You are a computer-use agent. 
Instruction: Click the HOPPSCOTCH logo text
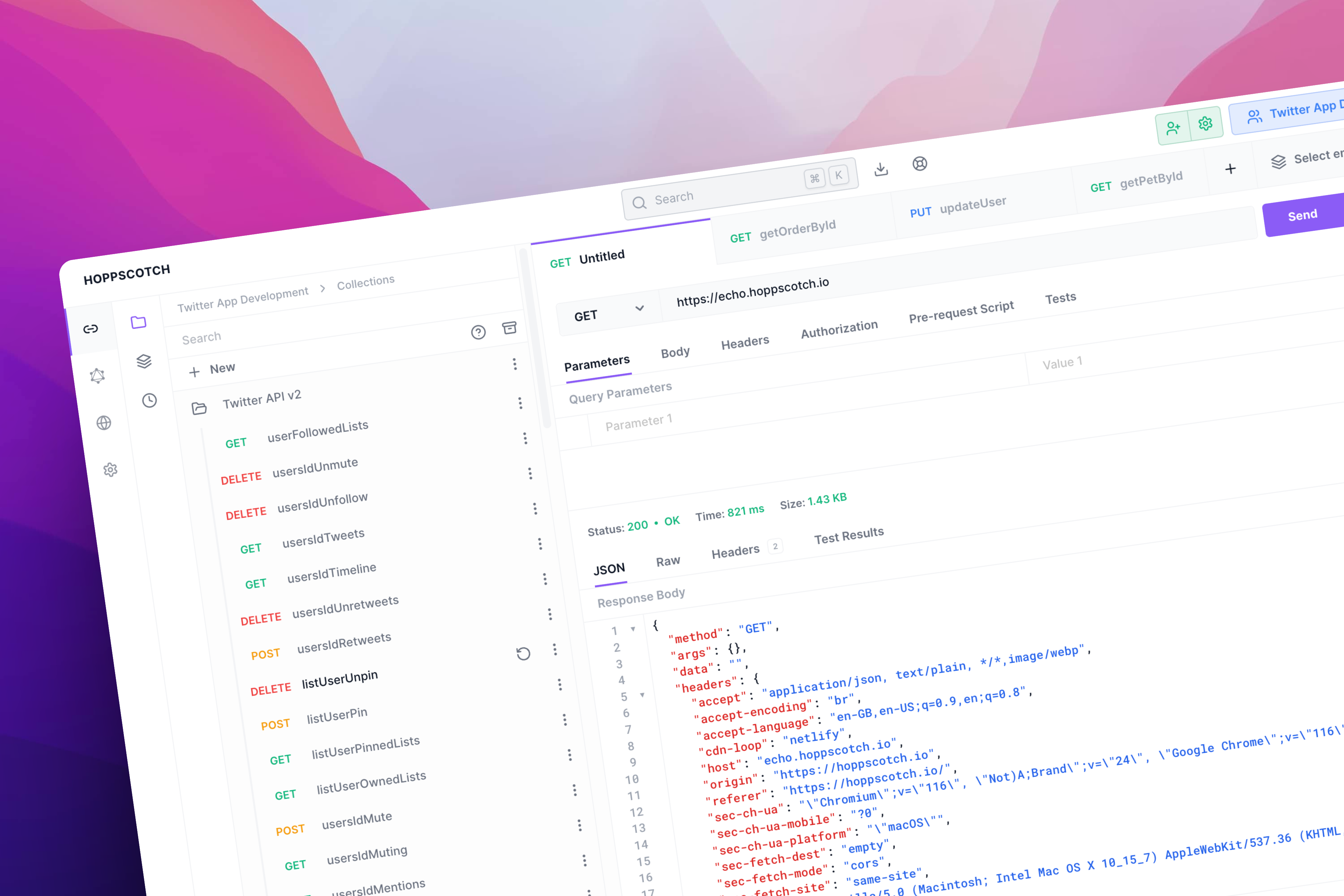(127, 274)
